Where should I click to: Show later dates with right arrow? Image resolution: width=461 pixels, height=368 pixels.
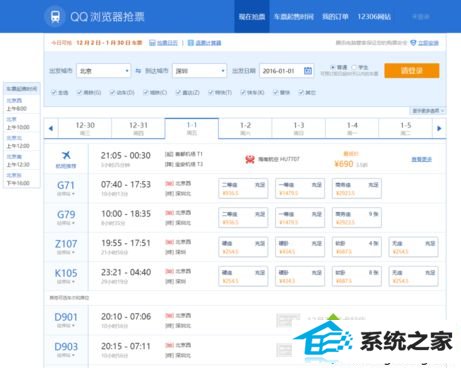click(439, 128)
